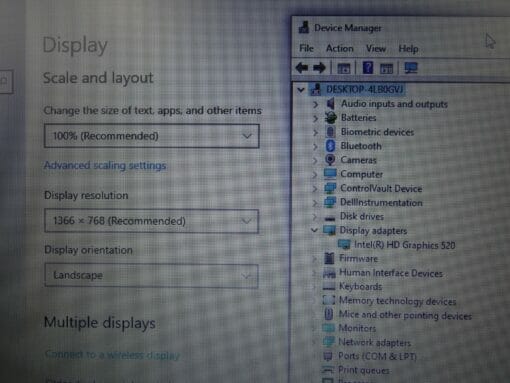510x383 pixels.
Task: Collapse the Display adapters arrow
Action: 314,230
